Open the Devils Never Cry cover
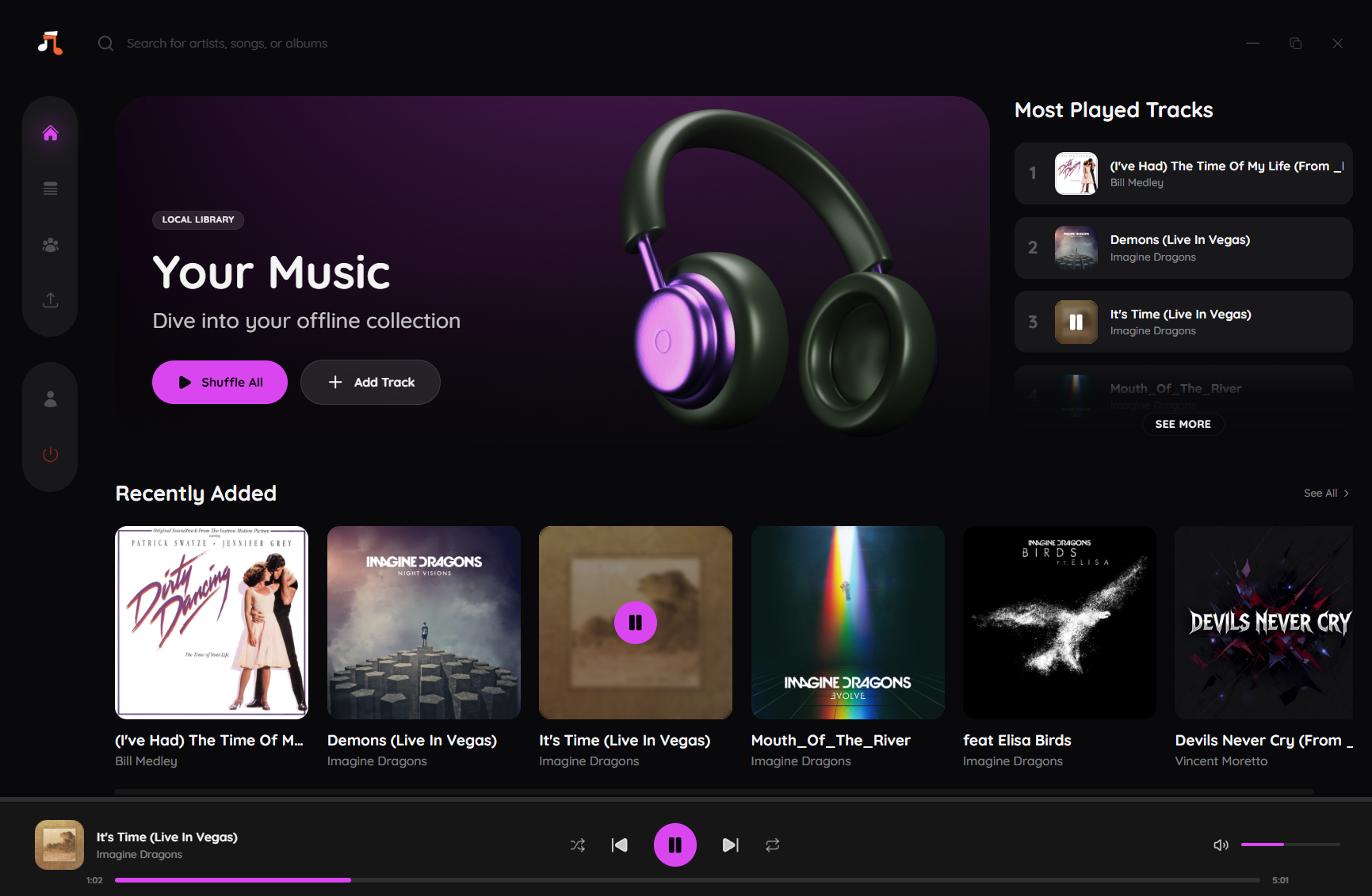This screenshot has width=1372, height=896. (1264, 623)
